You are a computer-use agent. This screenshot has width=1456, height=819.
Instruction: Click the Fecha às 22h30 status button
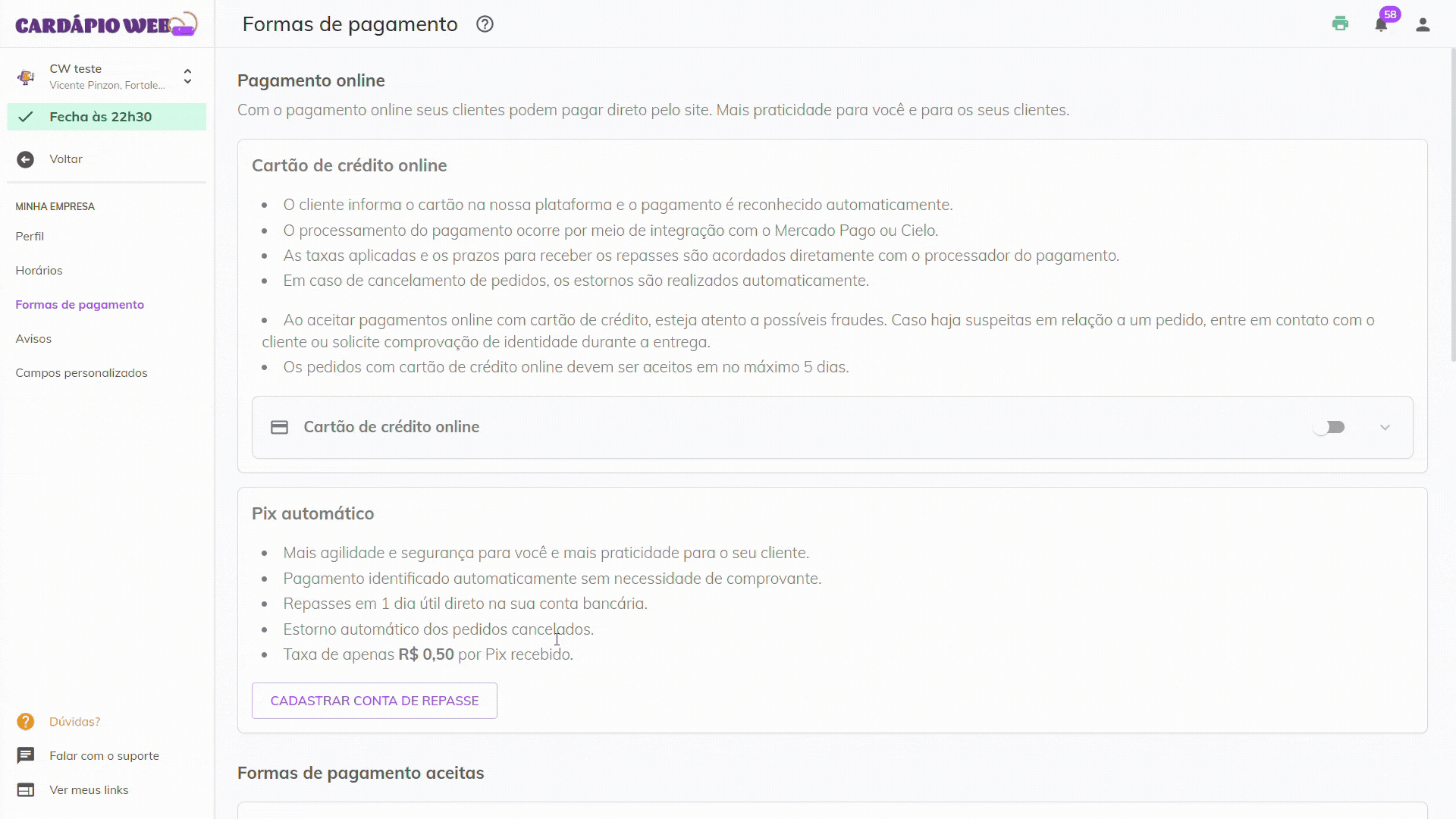coord(106,117)
